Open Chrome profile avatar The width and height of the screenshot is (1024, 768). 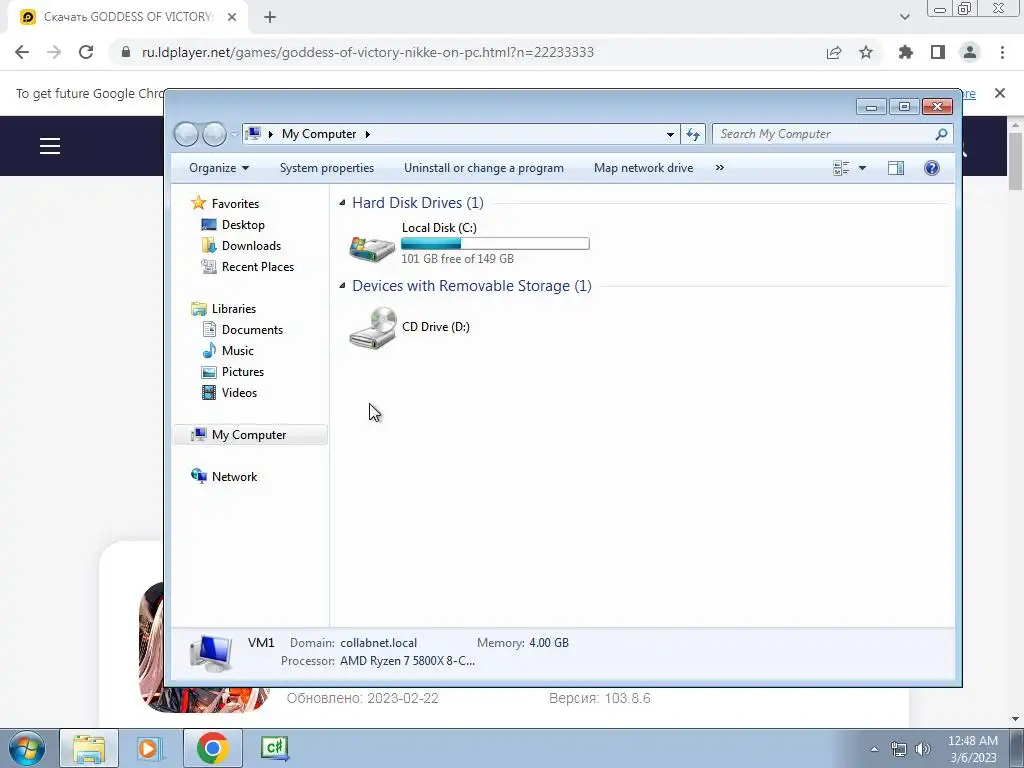970,52
